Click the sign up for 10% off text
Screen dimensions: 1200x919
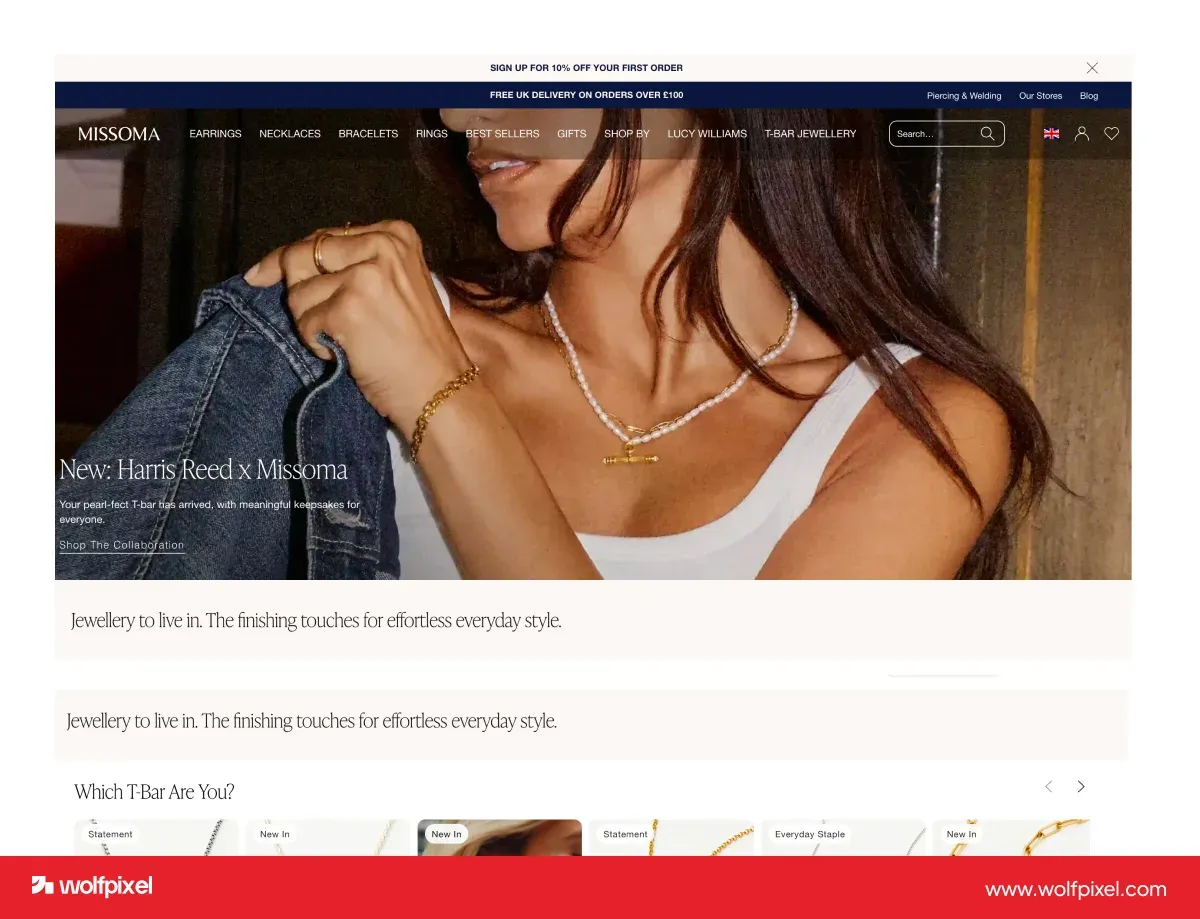(x=586, y=68)
